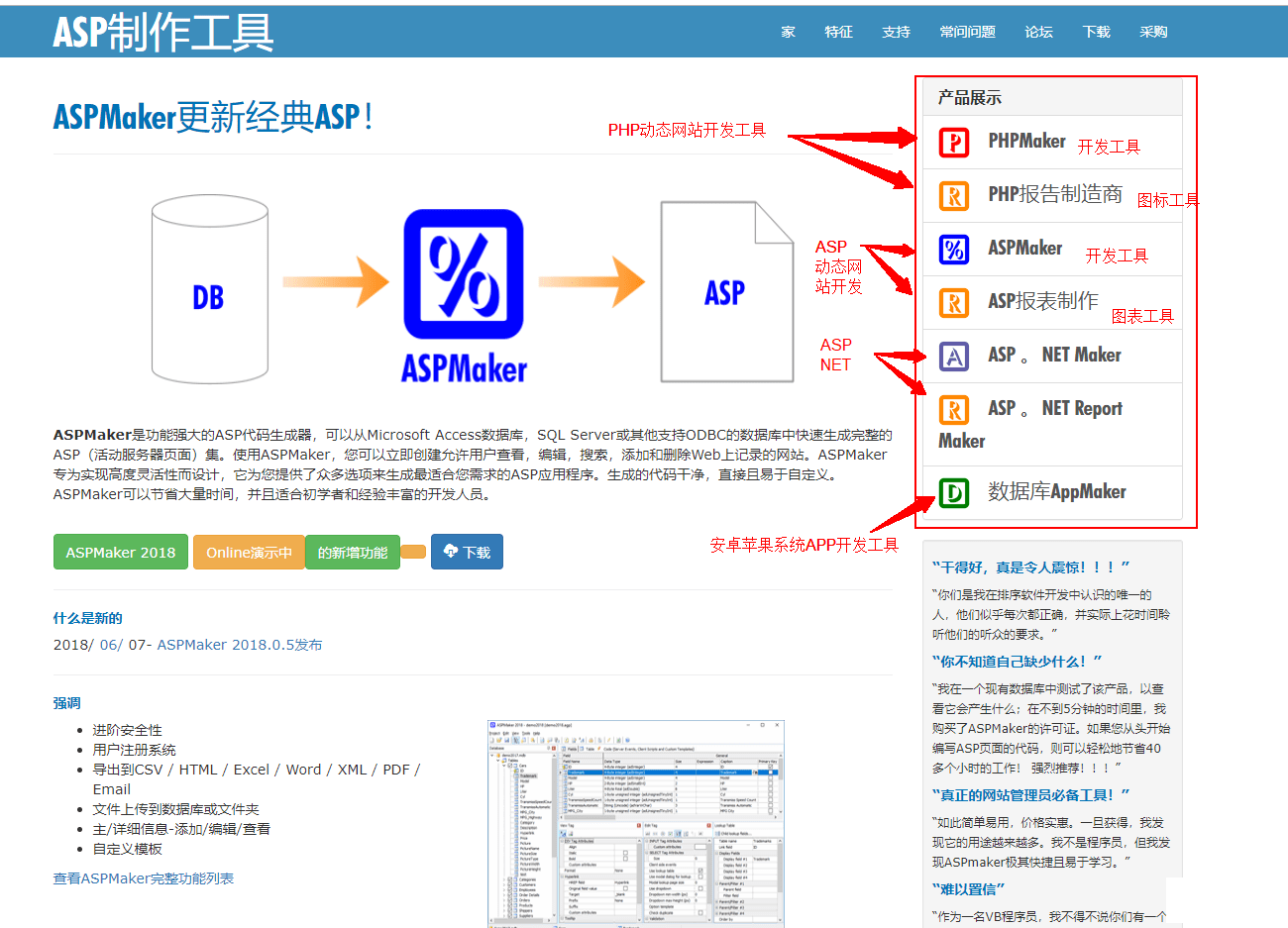Open the ASPMaker 2018.0.5发布 link
Image resolution: width=1288 pixels, height=928 pixels.
[x=240, y=645]
